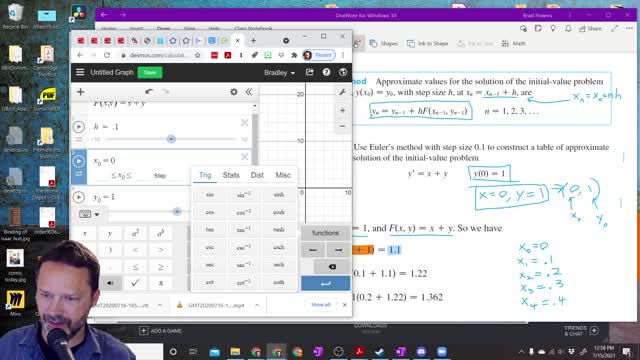Click the Chrome address bar
Viewport: 640px width, 360px height.
(x=157, y=55)
